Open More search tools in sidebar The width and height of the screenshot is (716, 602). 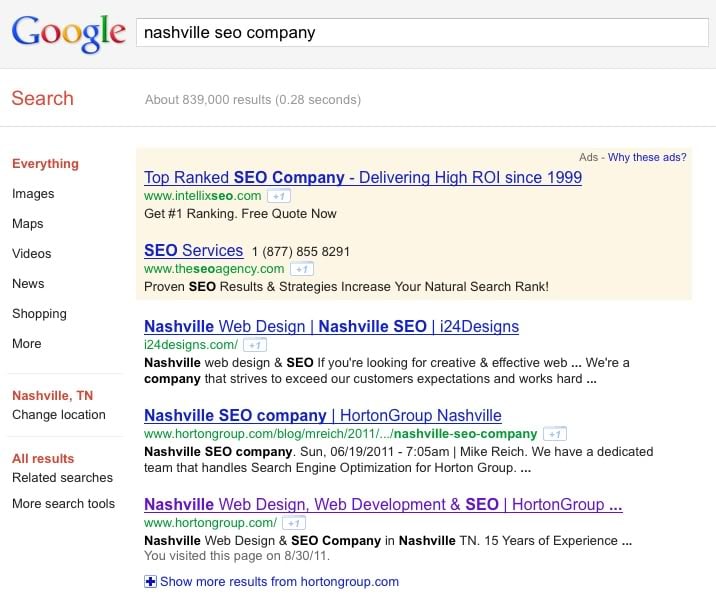tap(63, 503)
